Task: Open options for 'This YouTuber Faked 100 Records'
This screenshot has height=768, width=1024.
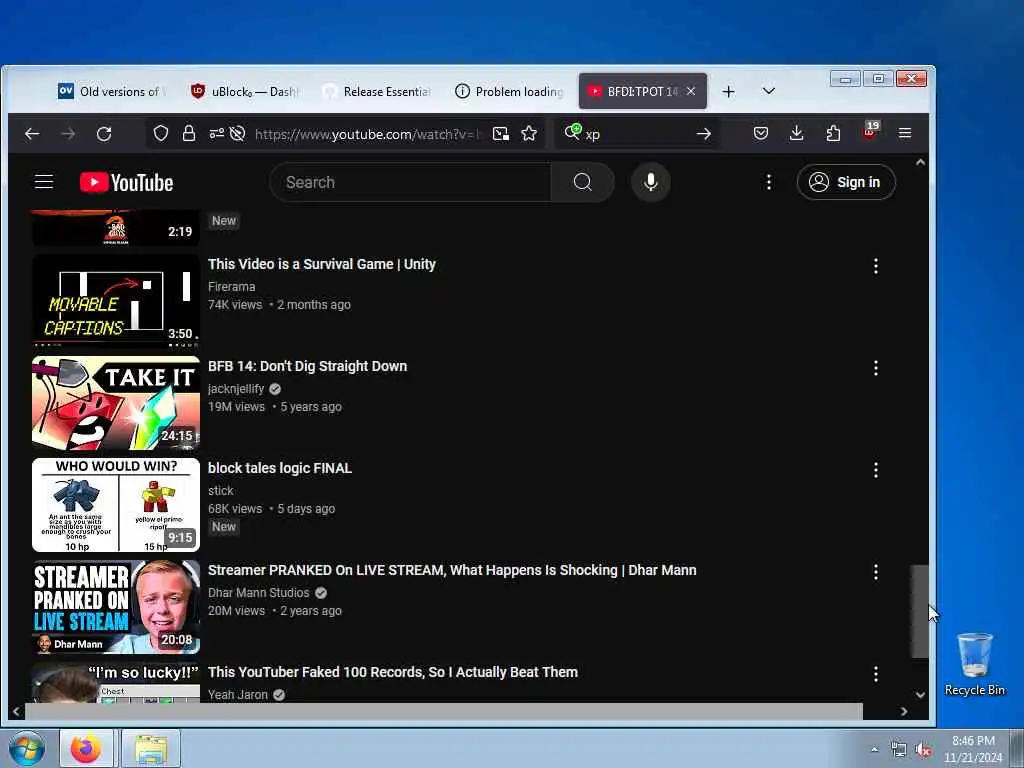Action: [x=876, y=674]
